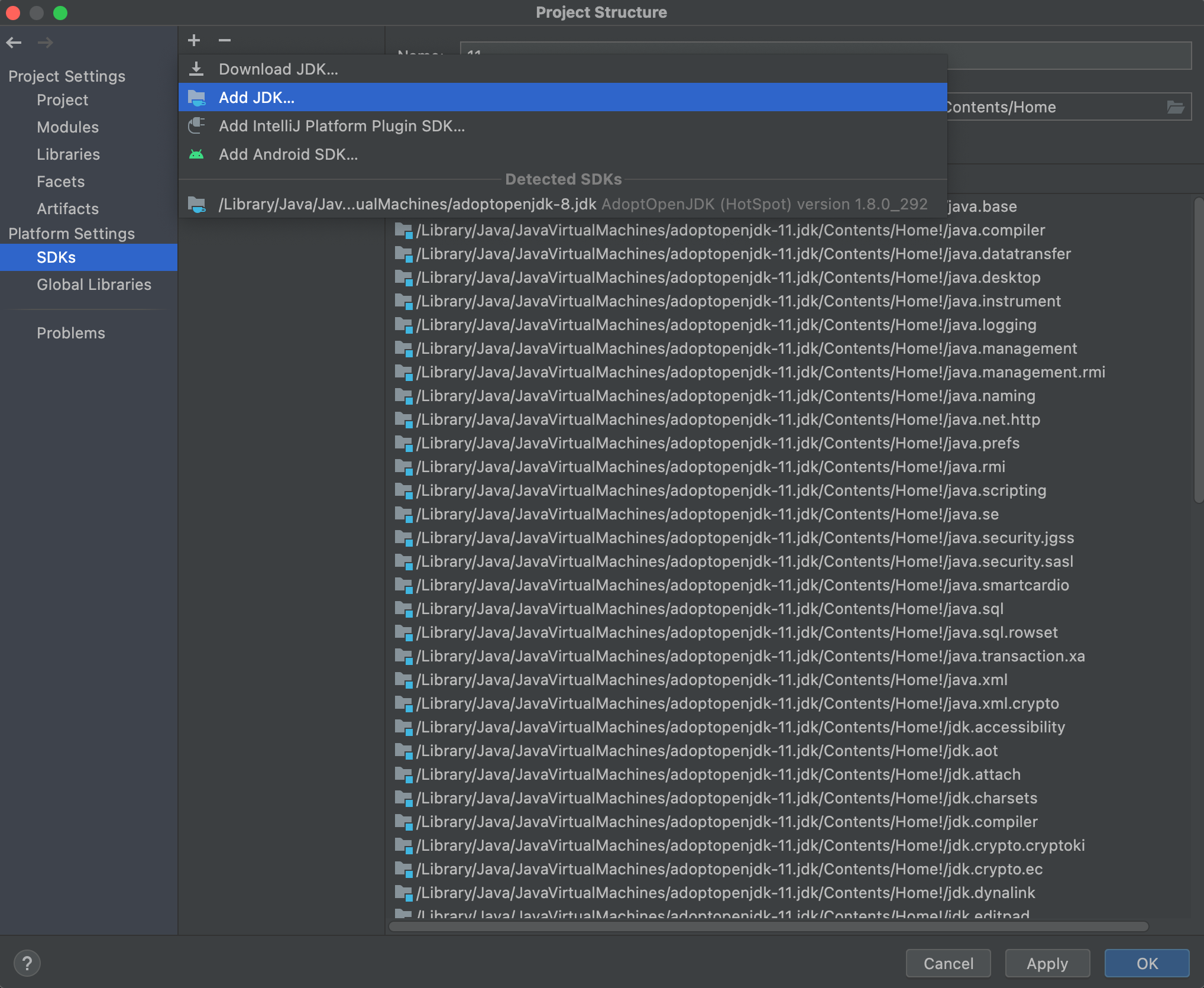Click the Android robot icon

[196, 154]
